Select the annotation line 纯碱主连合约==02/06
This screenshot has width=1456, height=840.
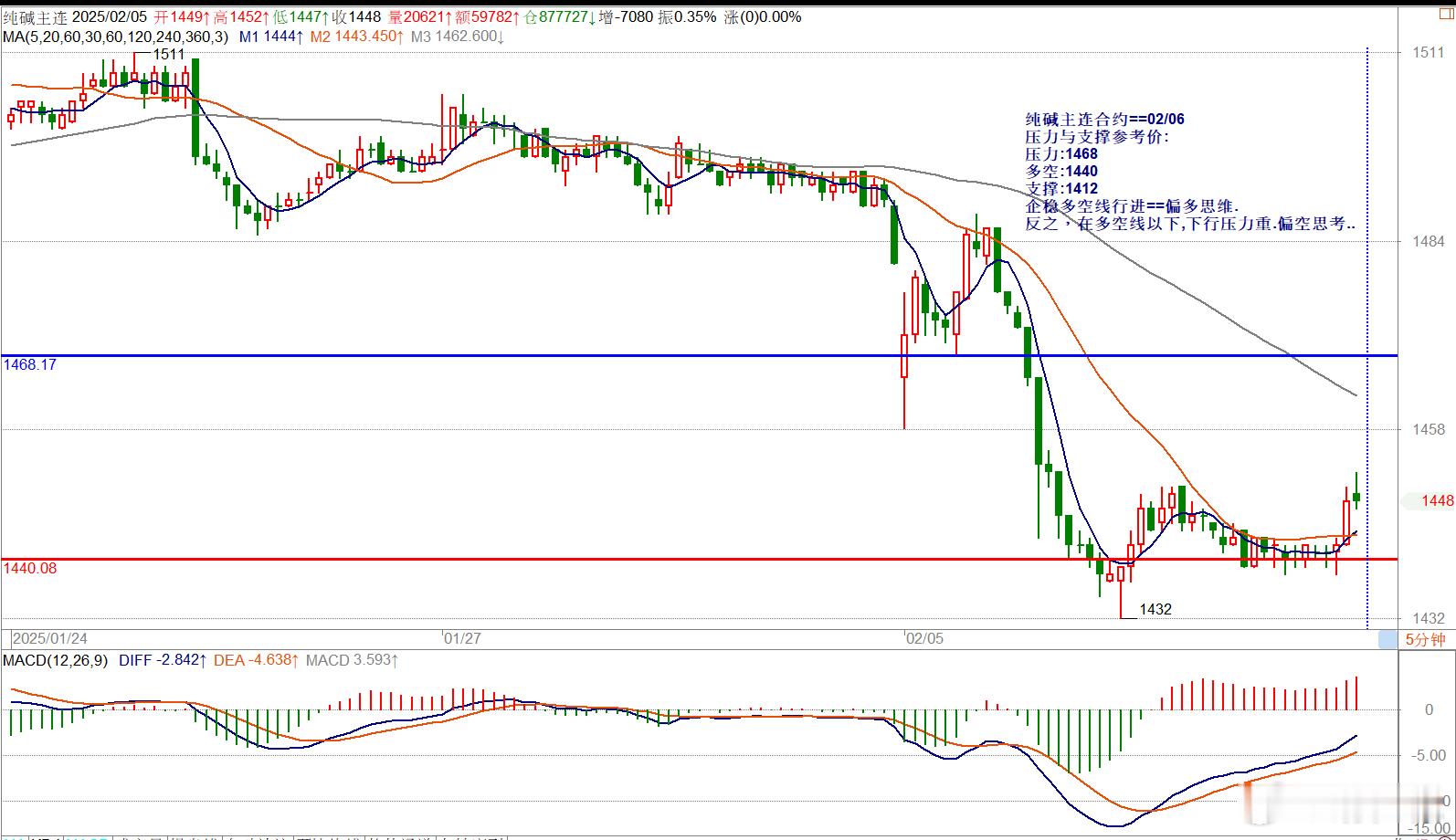[x=1105, y=119]
